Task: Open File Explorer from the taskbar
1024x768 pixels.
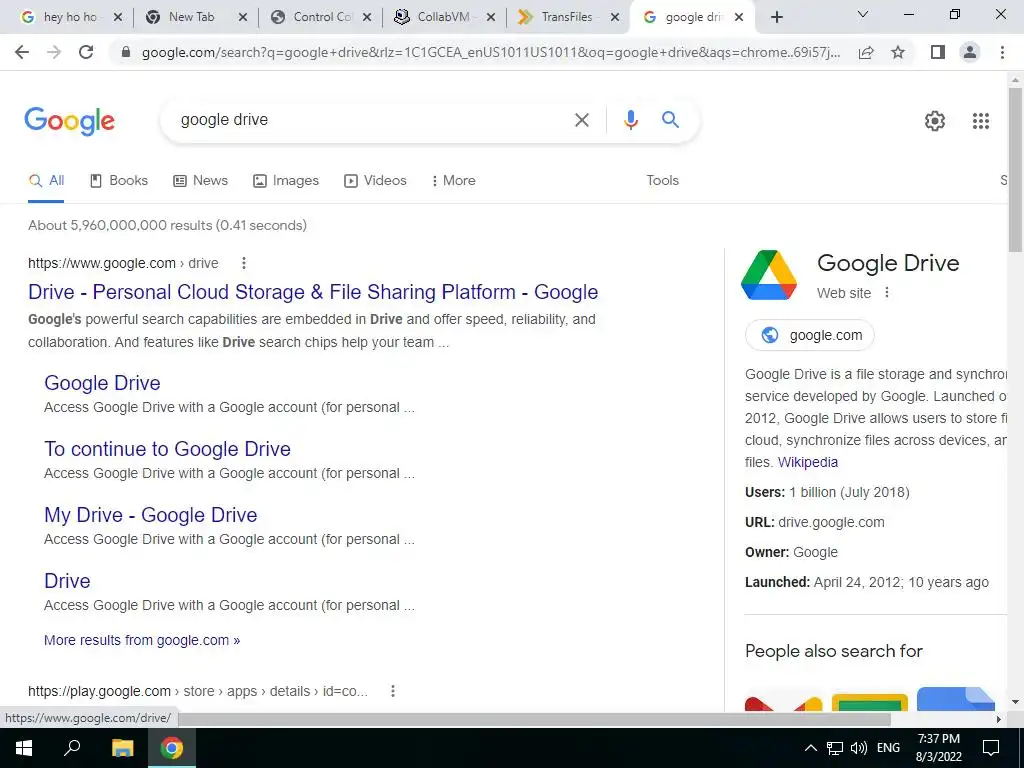Action: (122, 748)
